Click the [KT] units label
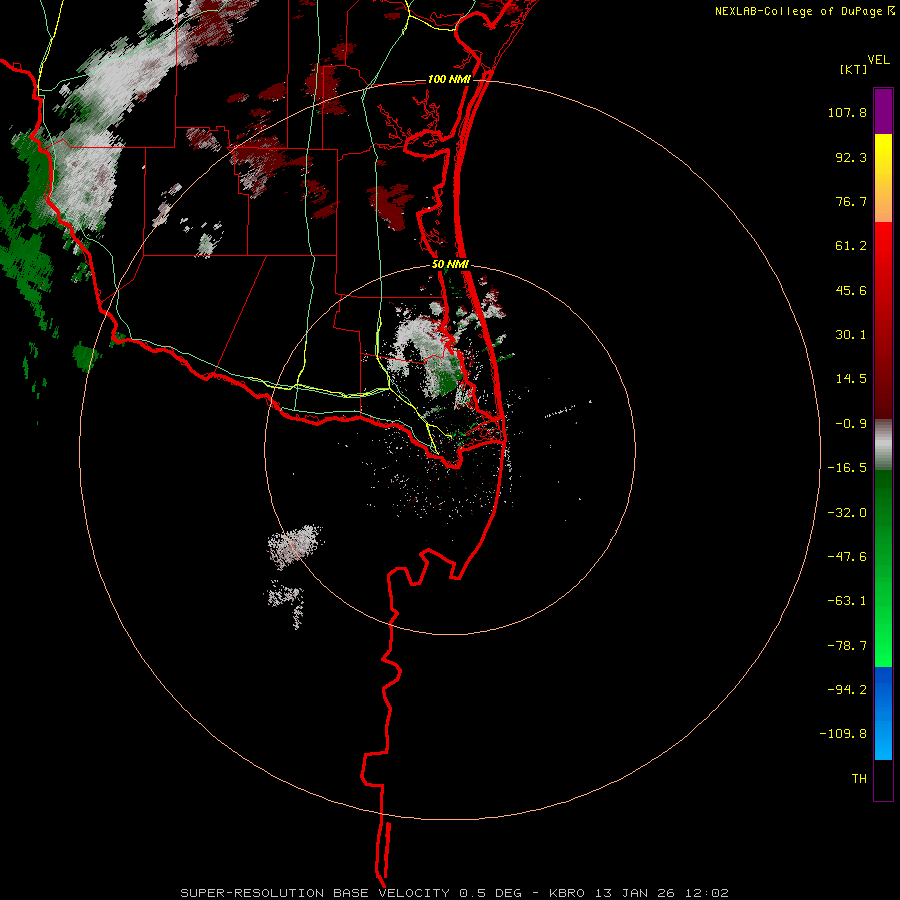The width and height of the screenshot is (900, 900). 853,69
